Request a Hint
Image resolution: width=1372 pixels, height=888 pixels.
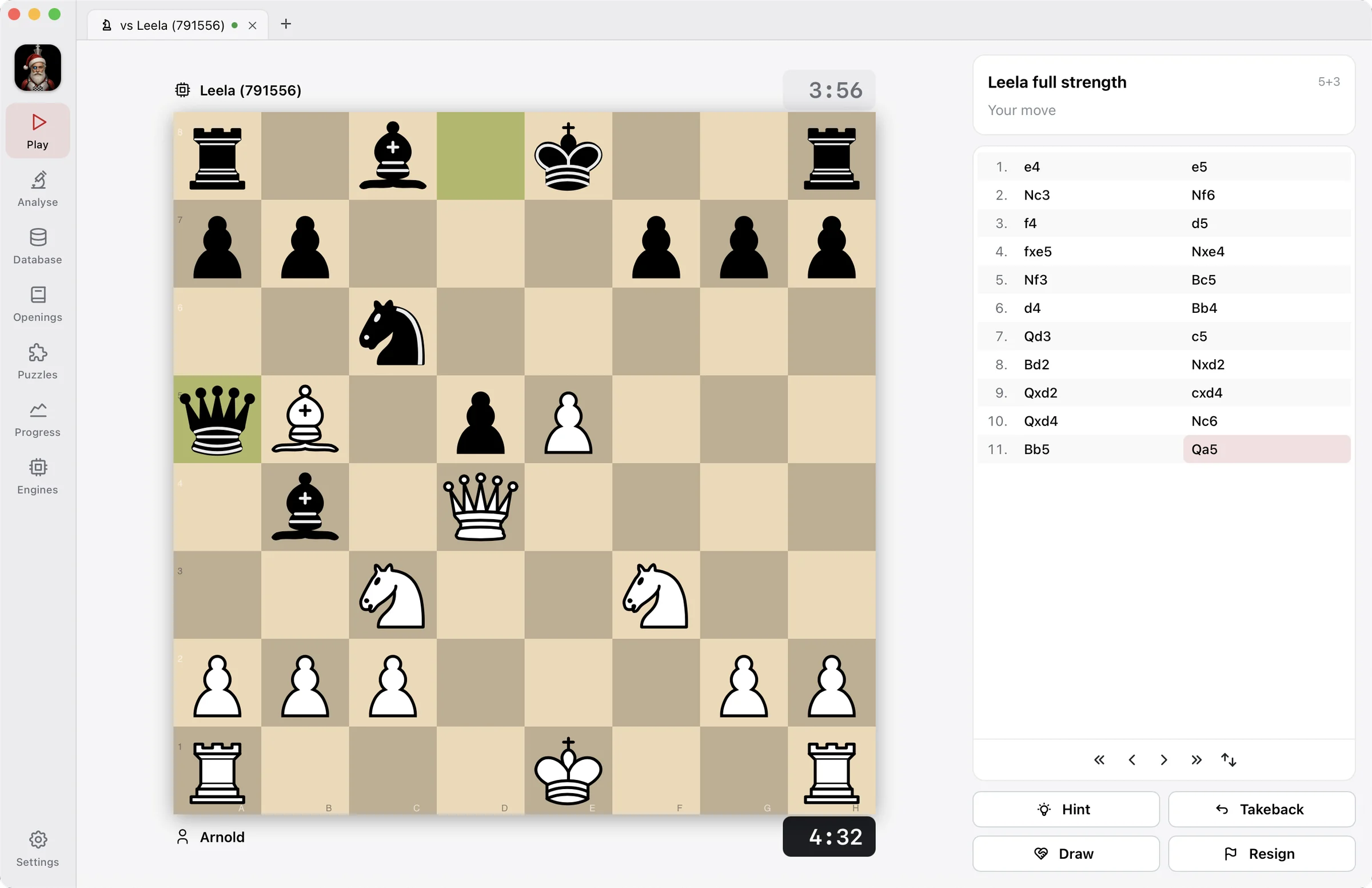click(x=1066, y=810)
